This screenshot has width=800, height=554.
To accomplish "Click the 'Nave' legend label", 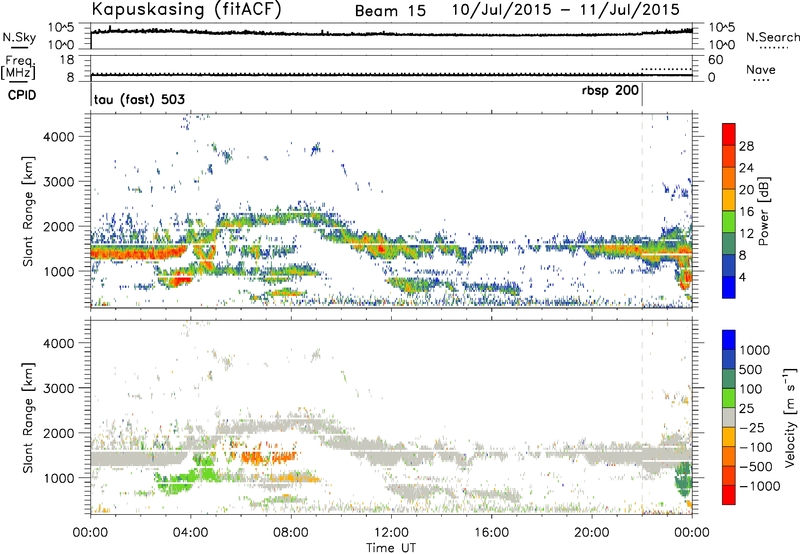I will (760, 69).
